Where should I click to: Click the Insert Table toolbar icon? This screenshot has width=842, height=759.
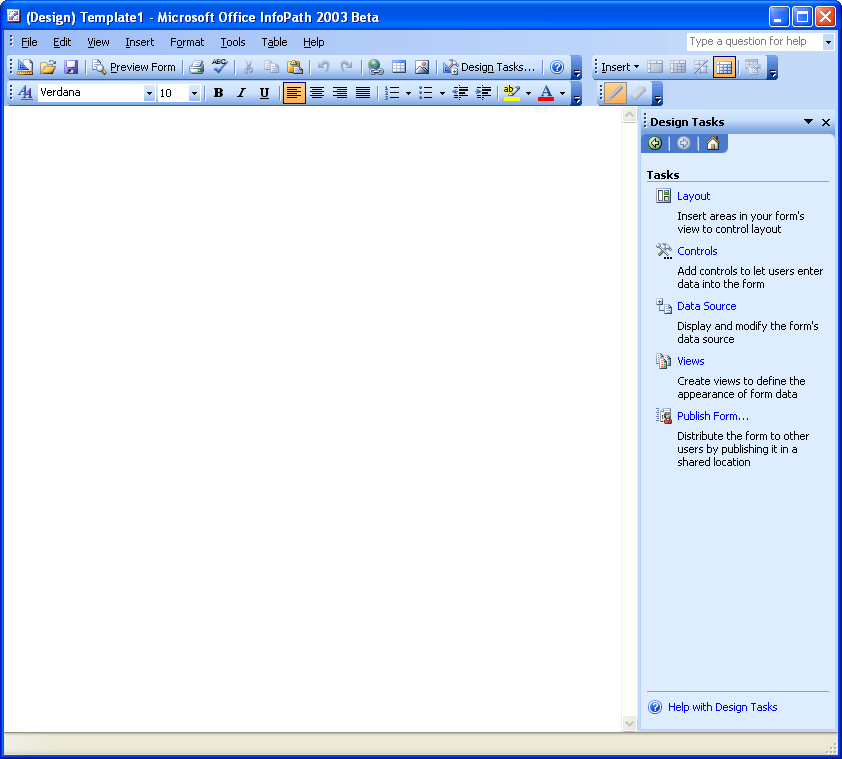(399, 67)
